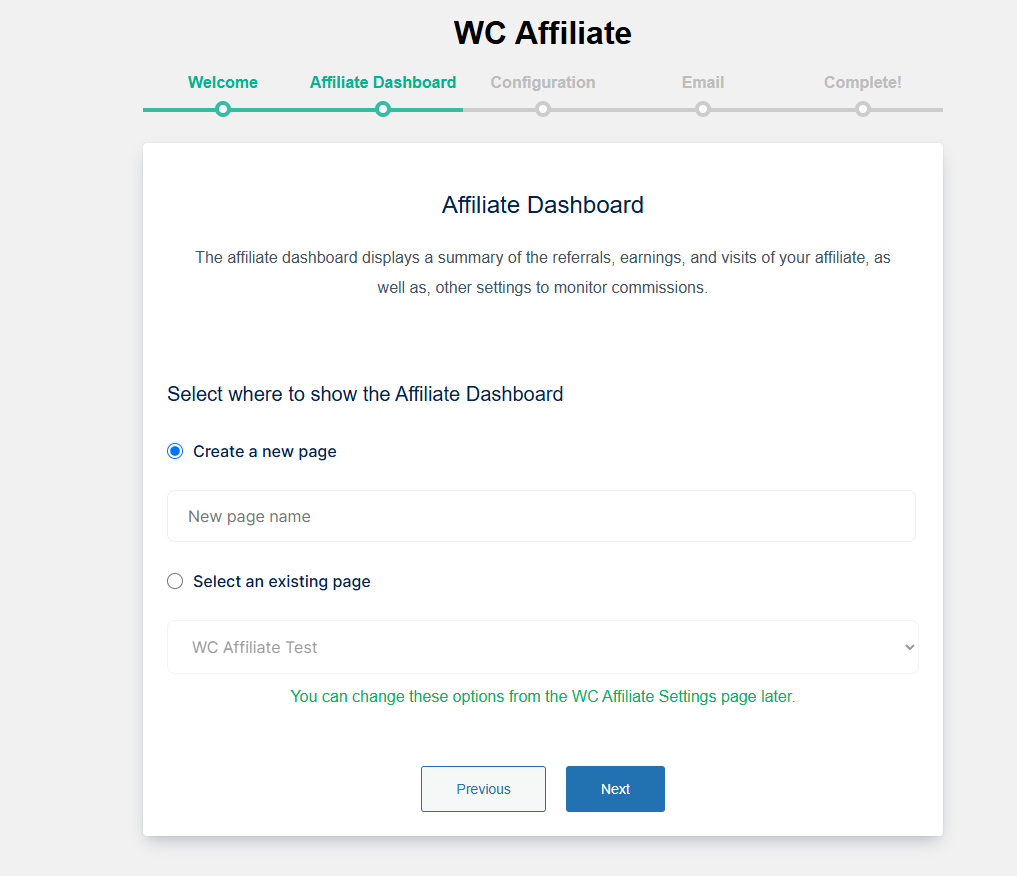Jump to the Complete! step label
This screenshot has width=1017, height=876.
863,82
